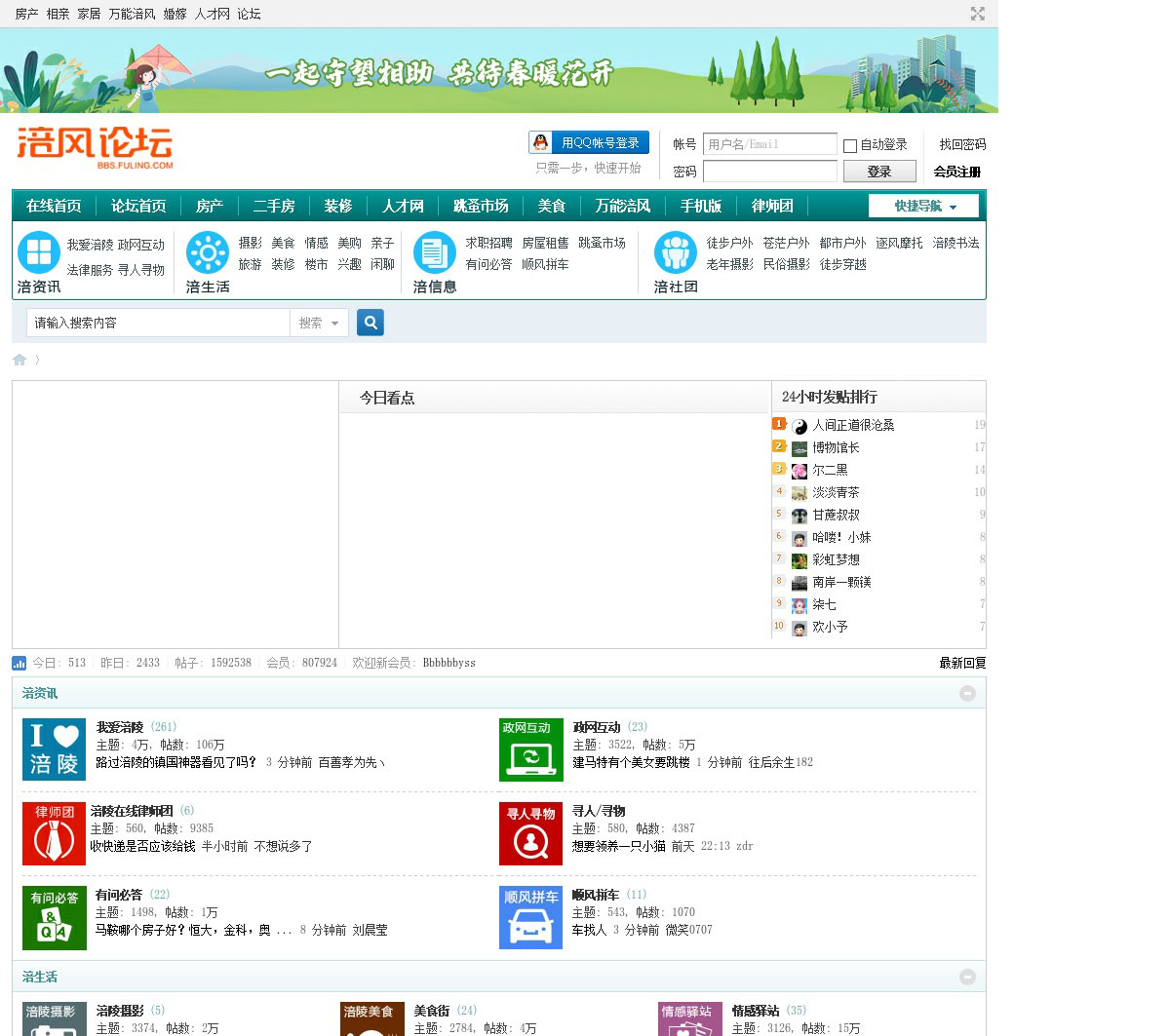Open the 我爱涪陵 forum icon
Image resolution: width=1170 pixels, height=1036 pixels.
click(54, 749)
